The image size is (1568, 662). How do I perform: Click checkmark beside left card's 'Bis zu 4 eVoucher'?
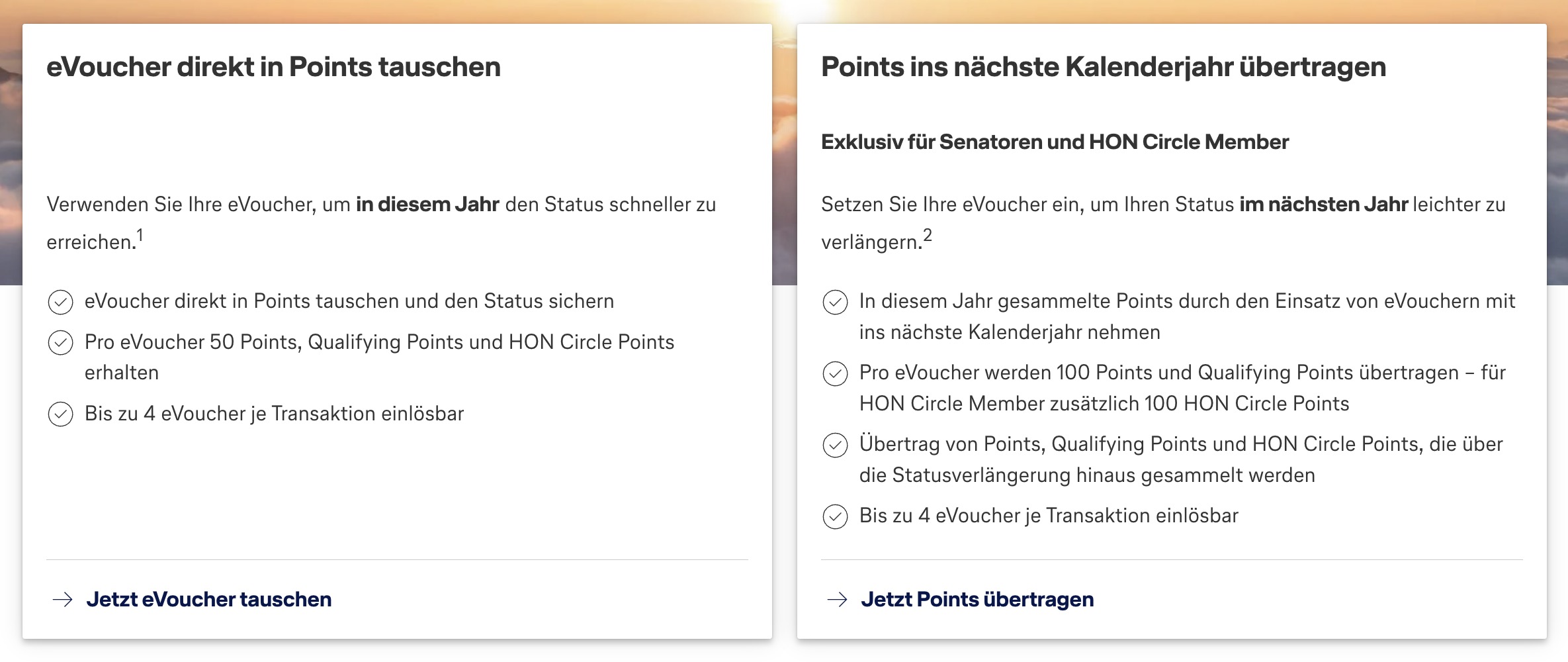click(61, 414)
